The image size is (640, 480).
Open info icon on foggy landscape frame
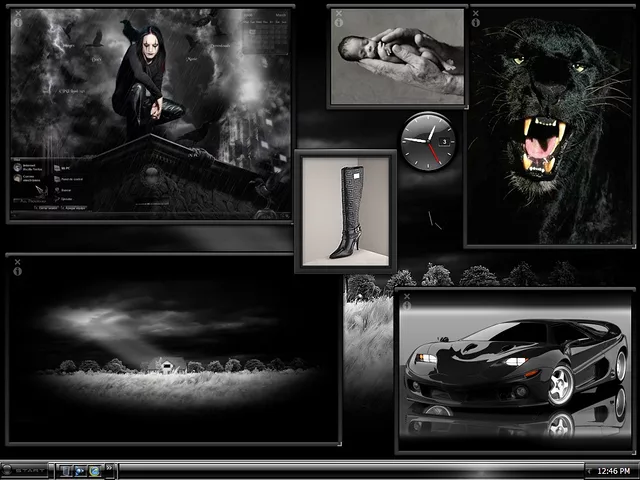tap(18, 271)
